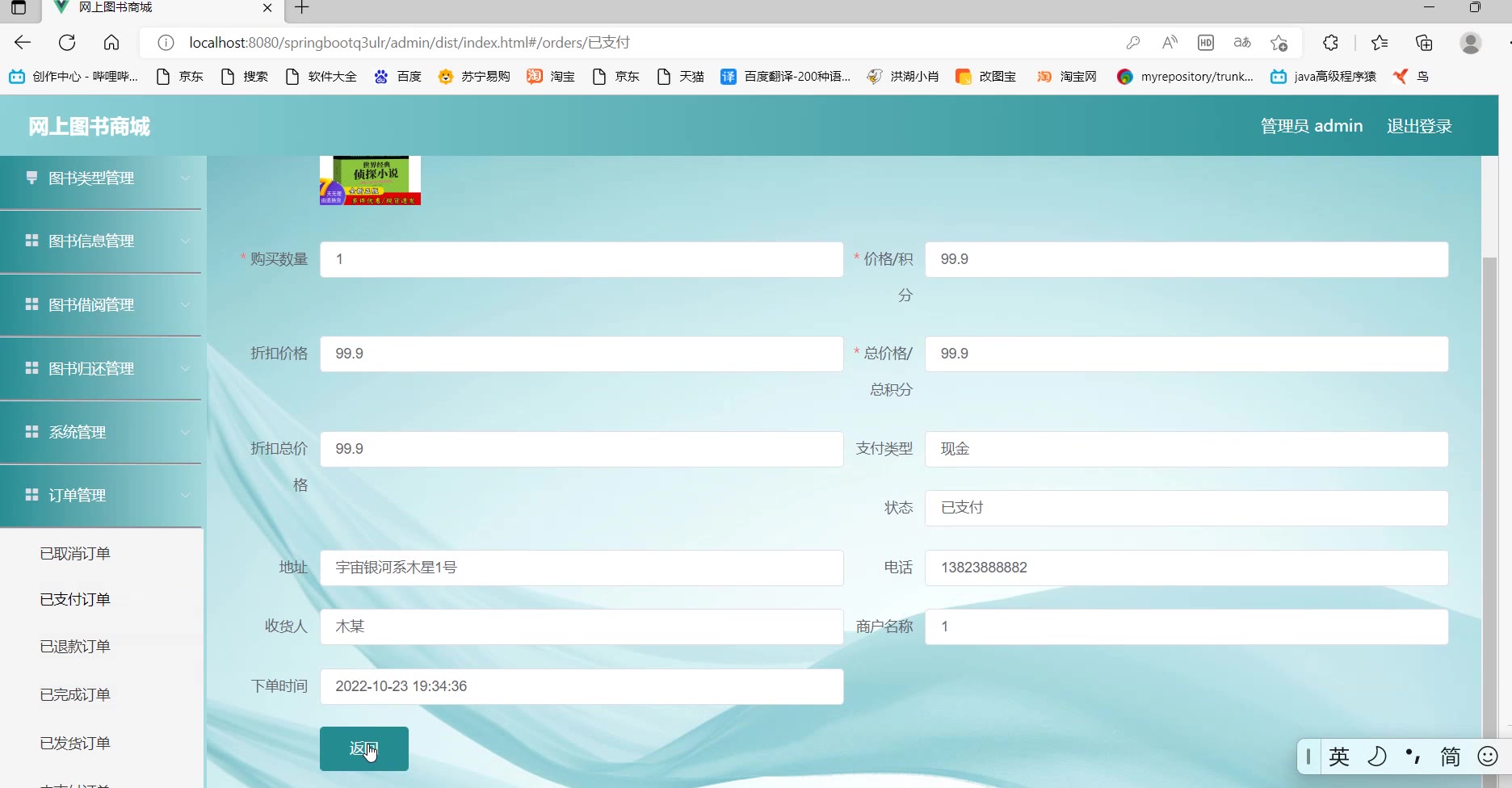Open the 改图宝 bookmark
The image size is (1512, 788).
point(985,77)
